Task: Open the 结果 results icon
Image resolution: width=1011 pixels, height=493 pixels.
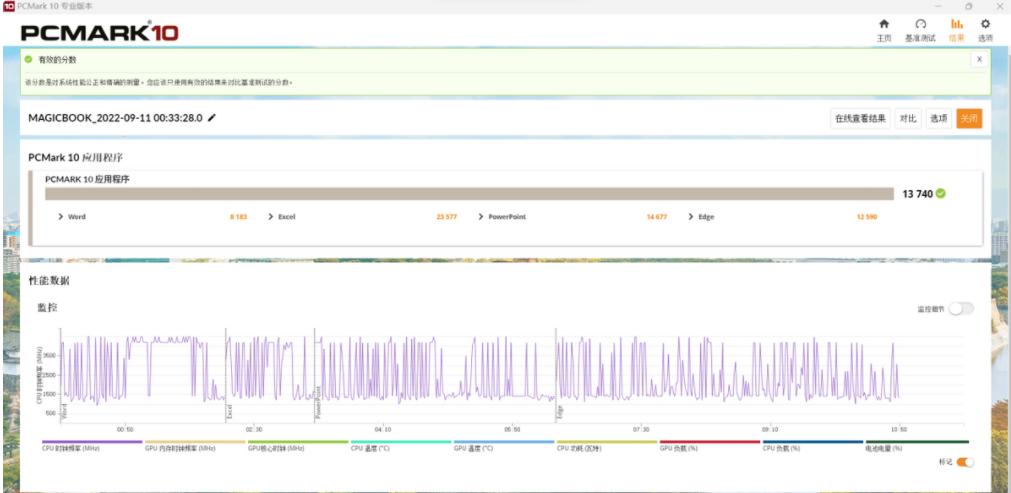Action: click(x=956, y=29)
